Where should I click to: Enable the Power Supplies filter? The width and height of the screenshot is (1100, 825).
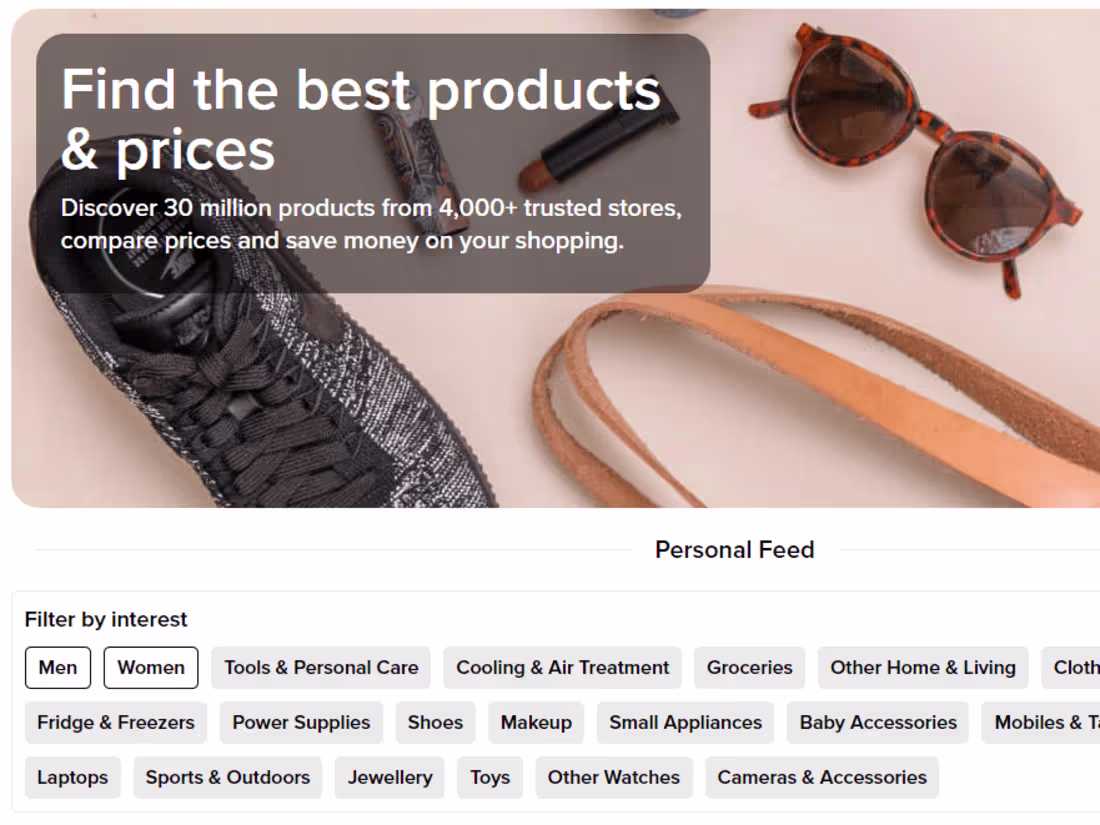tap(301, 722)
